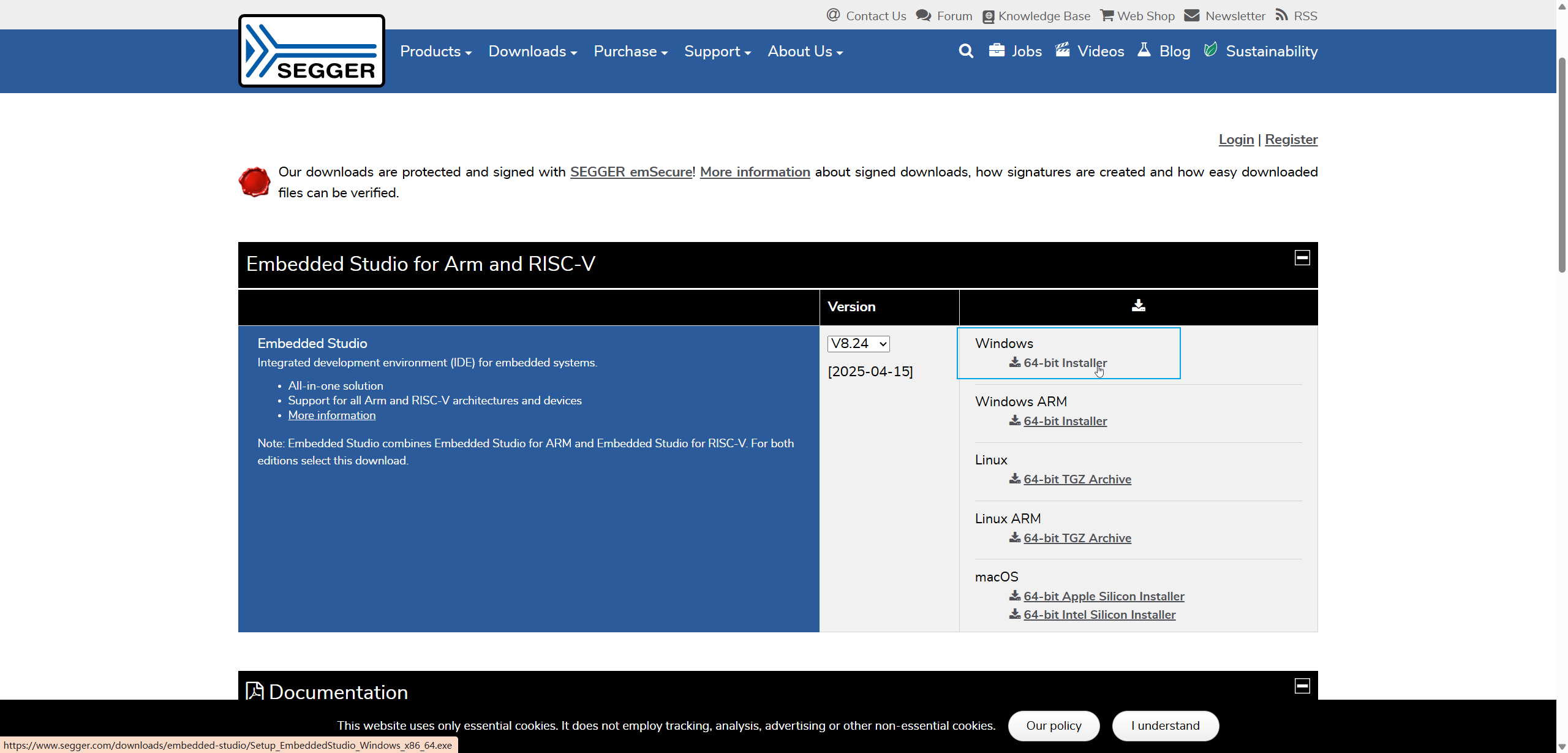Click the Our policy button
The height and width of the screenshot is (753, 1568).
coord(1053,726)
